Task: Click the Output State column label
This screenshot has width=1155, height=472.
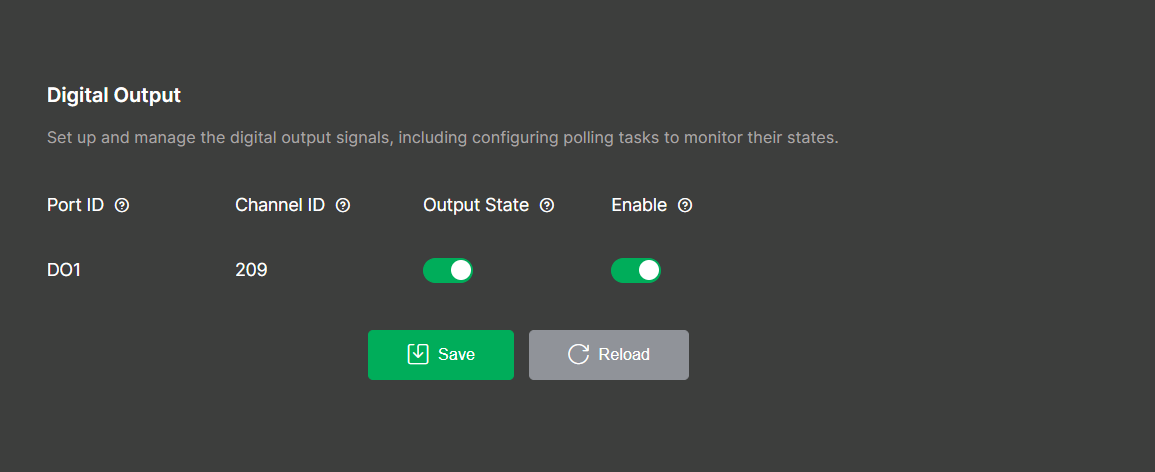Action: click(476, 205)
